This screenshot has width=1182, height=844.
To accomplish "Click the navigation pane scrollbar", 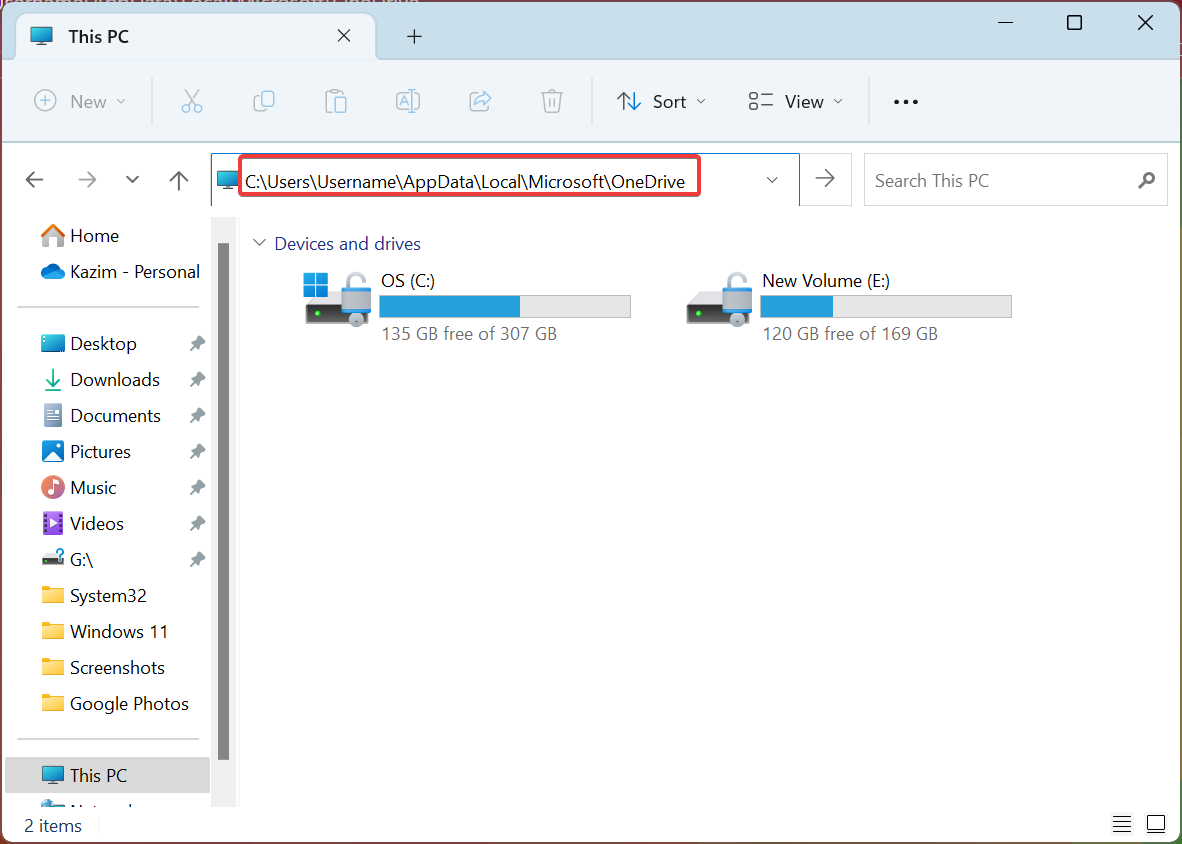I will [223, 501].
